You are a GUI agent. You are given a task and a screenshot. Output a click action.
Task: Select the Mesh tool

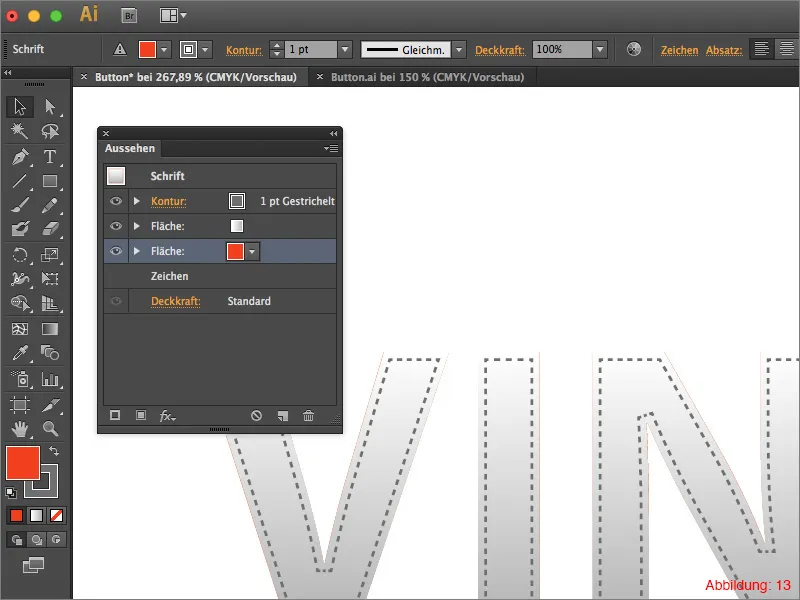(x=20, y=329)
